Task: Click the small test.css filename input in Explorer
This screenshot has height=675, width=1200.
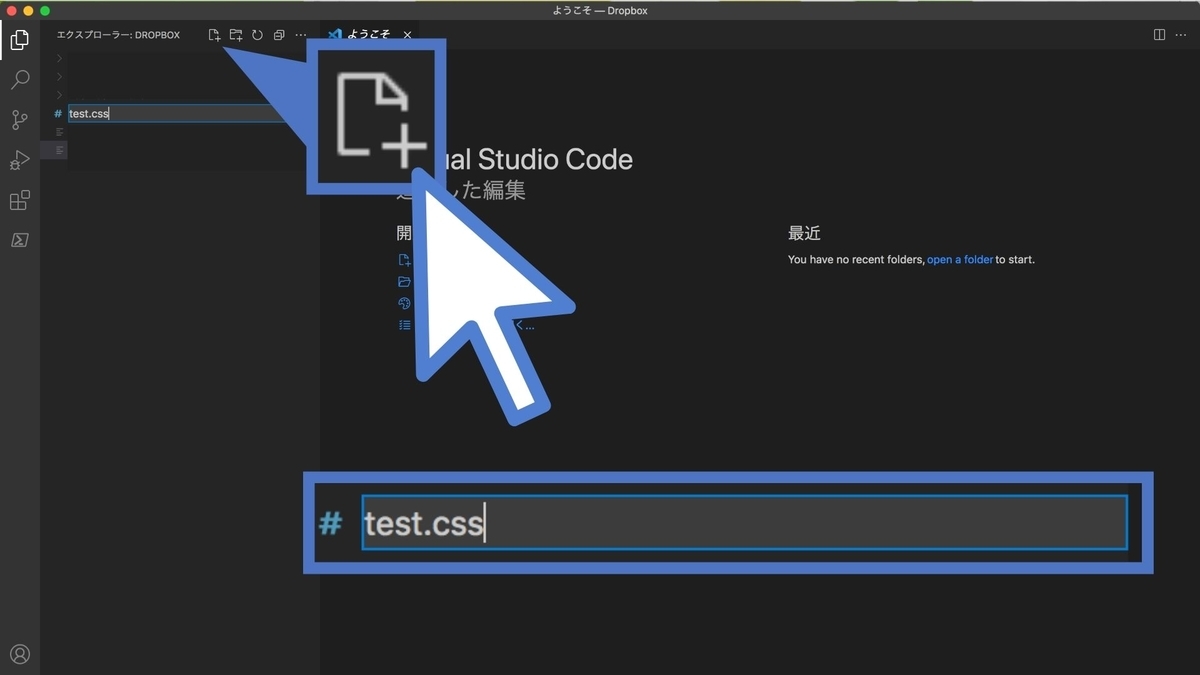Action: click(177, 113)
